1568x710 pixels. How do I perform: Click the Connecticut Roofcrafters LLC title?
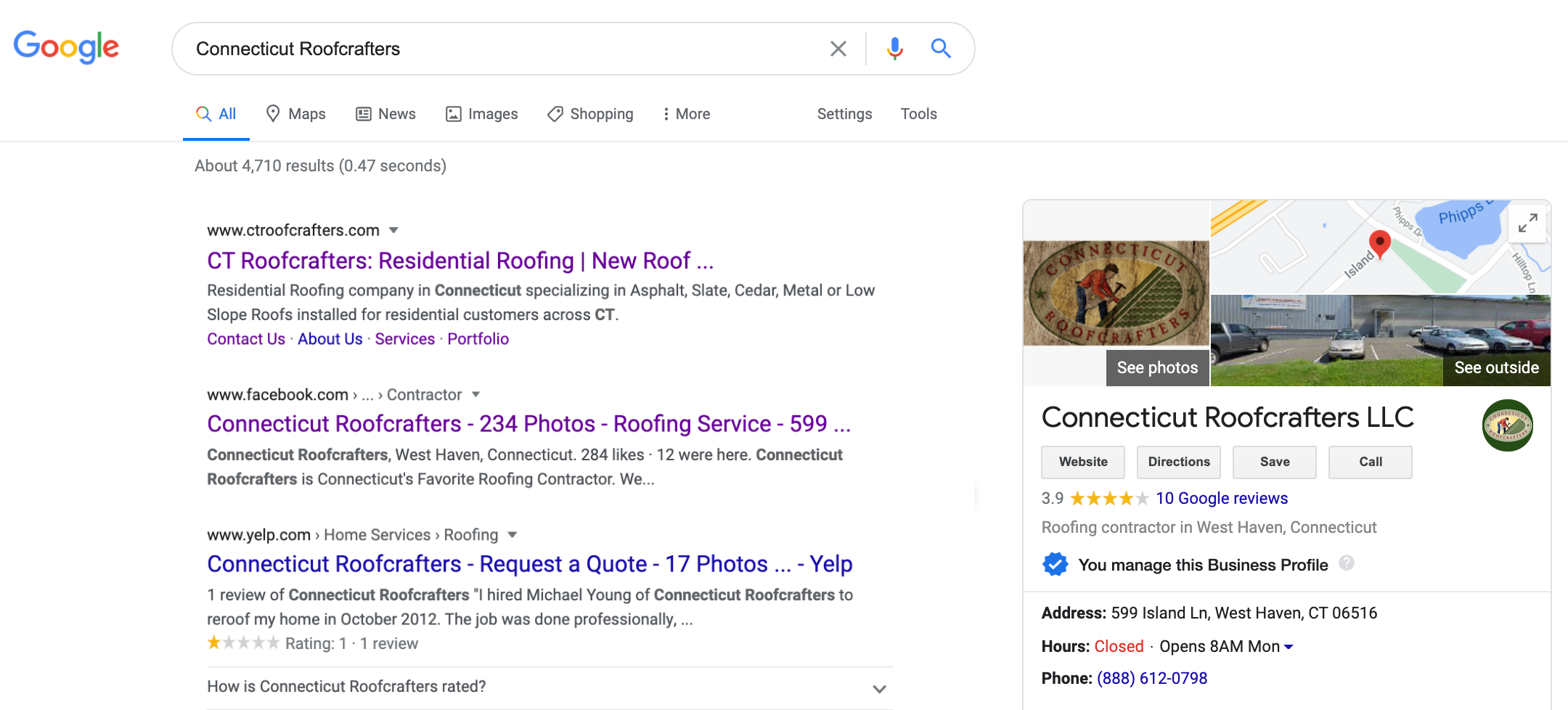tap(1228, 417)
